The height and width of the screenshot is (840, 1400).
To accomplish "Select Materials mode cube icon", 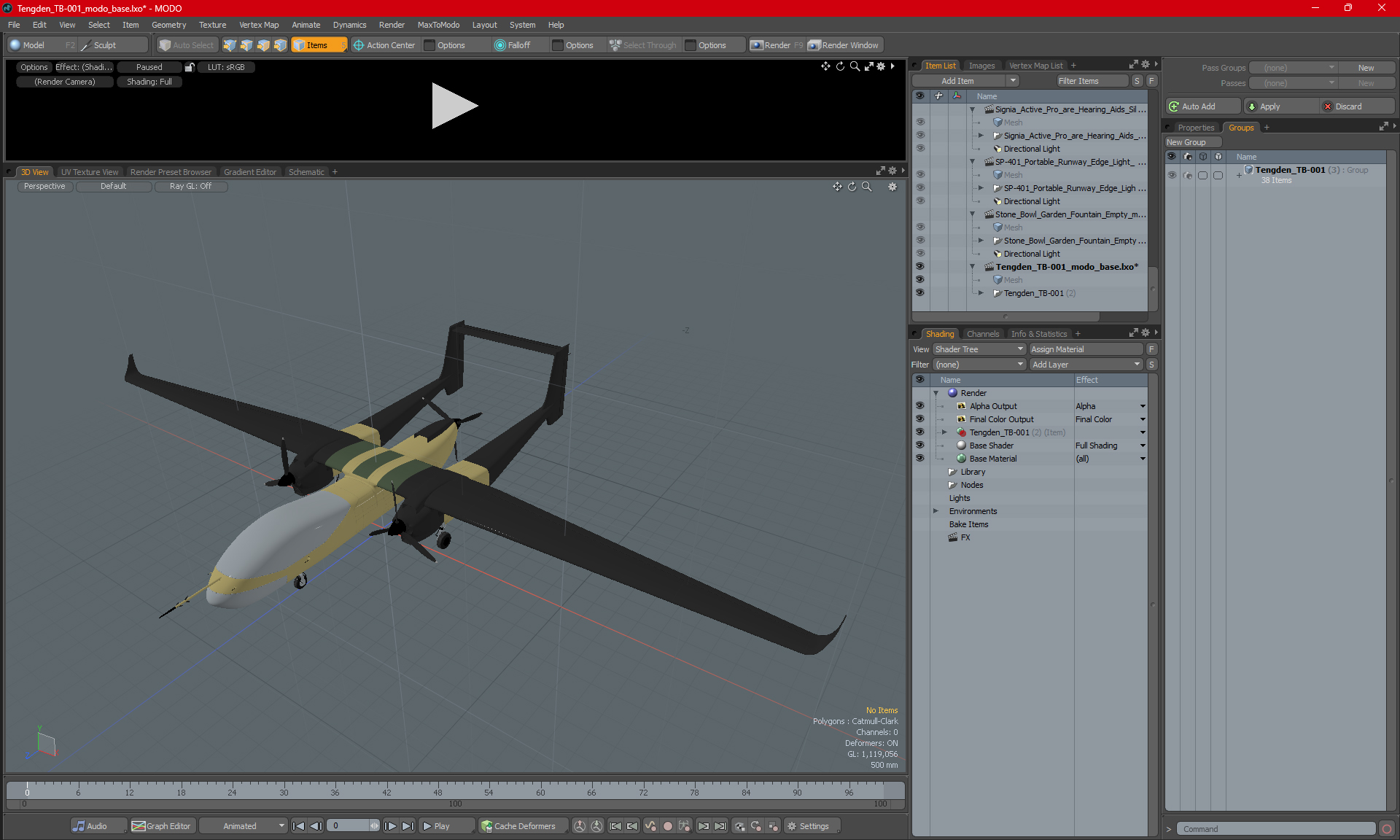I will 280,45.
